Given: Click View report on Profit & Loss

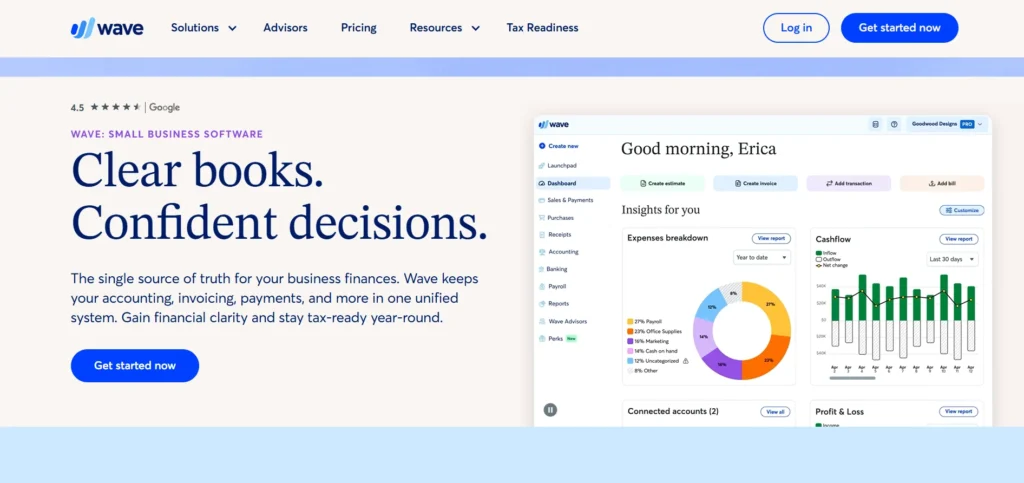Looking at the screenshot, I should [x=959, y=412].
